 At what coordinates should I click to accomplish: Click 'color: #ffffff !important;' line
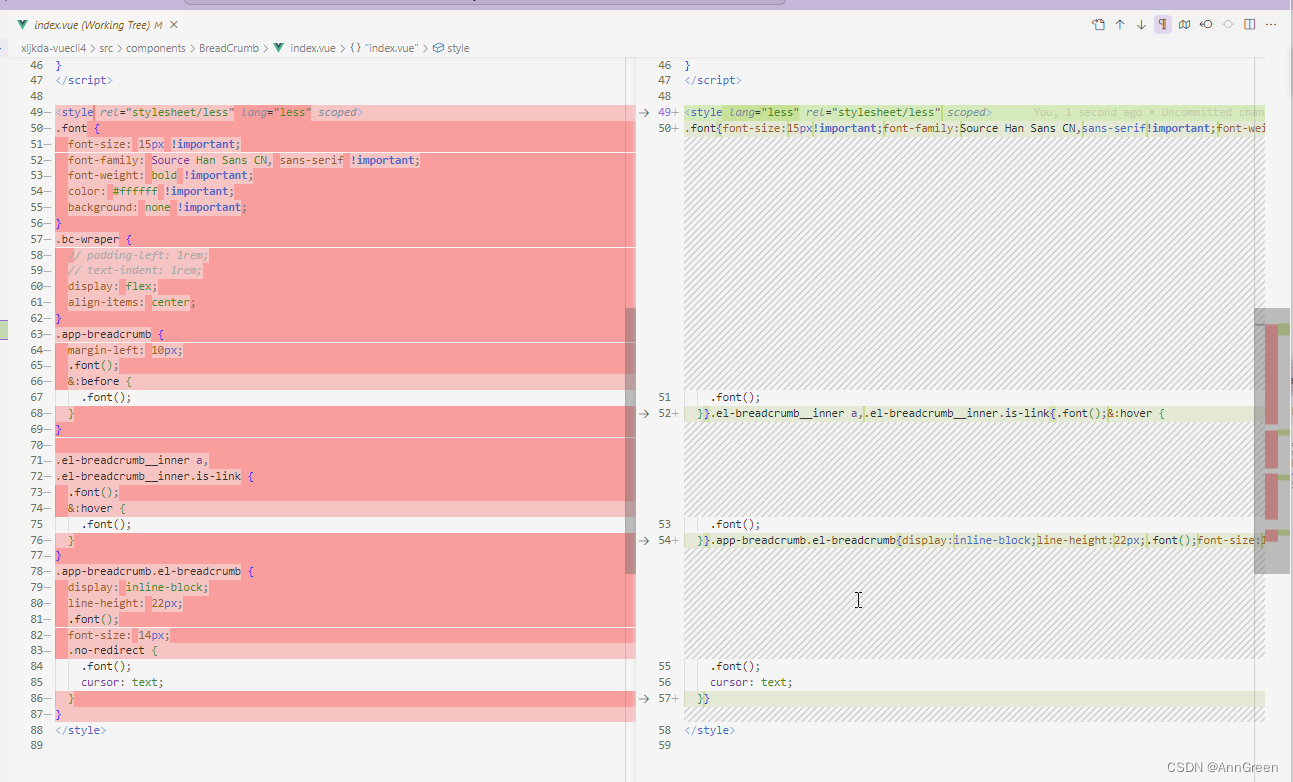[x=150, y=191]
